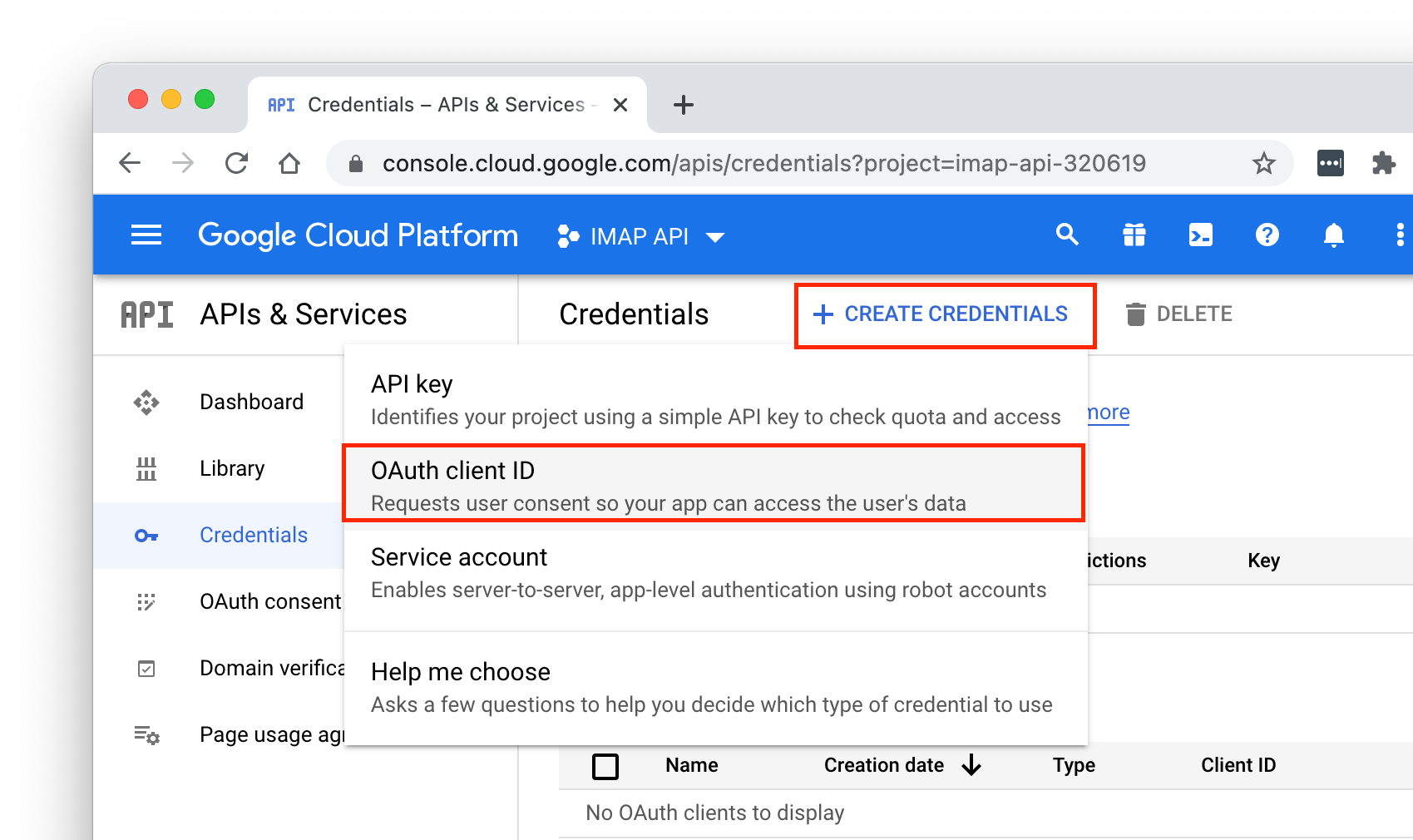Go to browser home icon
Image resolution: width=1413 pixels, height=840 pixels.
289,163
